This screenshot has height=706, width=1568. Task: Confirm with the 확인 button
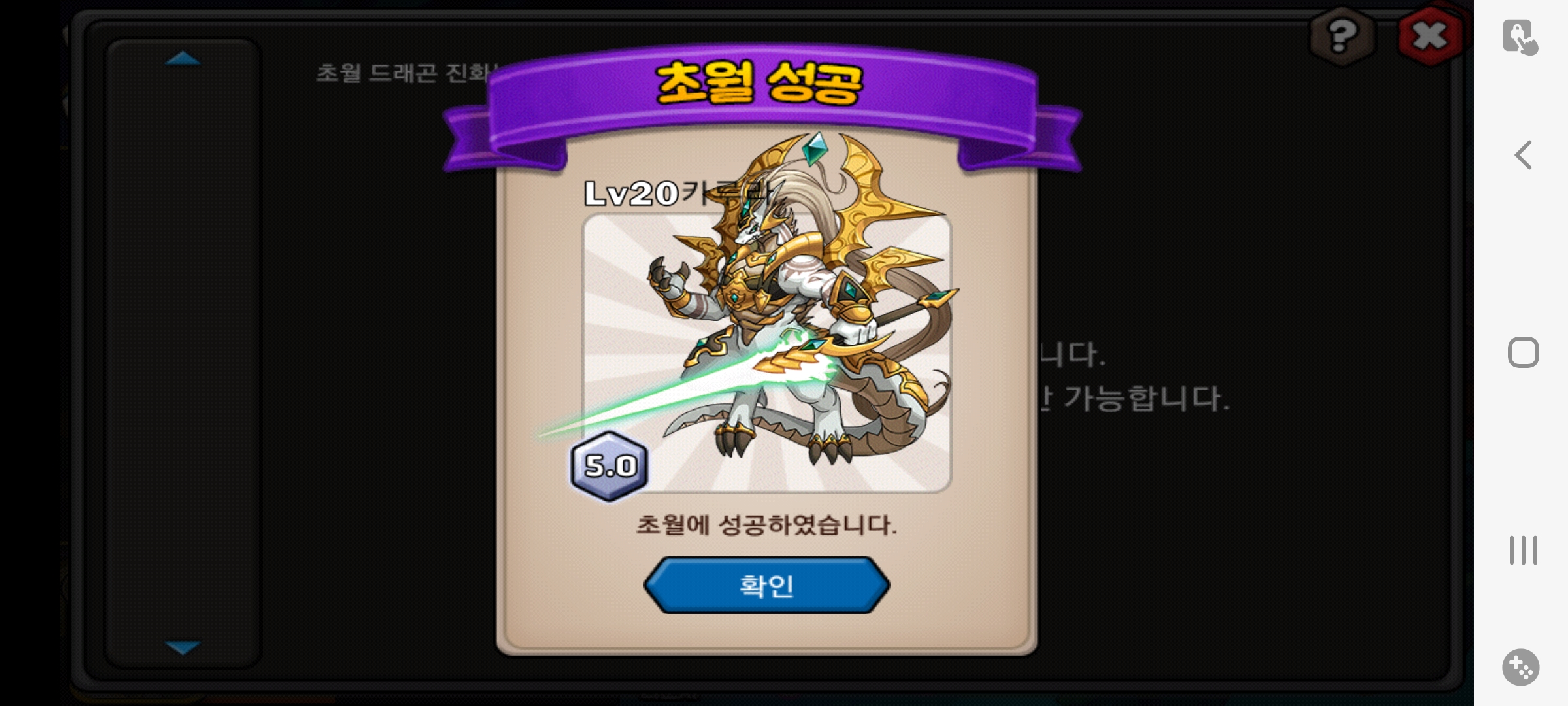[x=766, y=585]
